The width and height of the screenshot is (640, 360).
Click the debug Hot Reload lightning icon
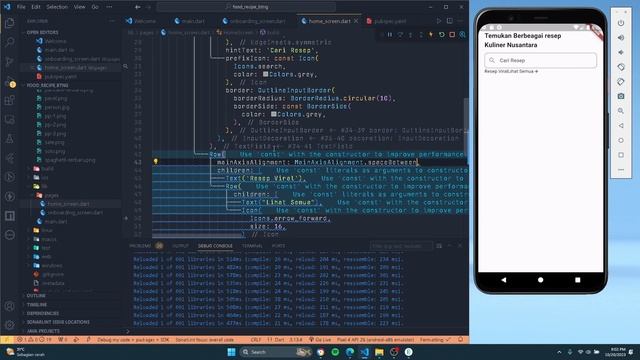[431, 35]
